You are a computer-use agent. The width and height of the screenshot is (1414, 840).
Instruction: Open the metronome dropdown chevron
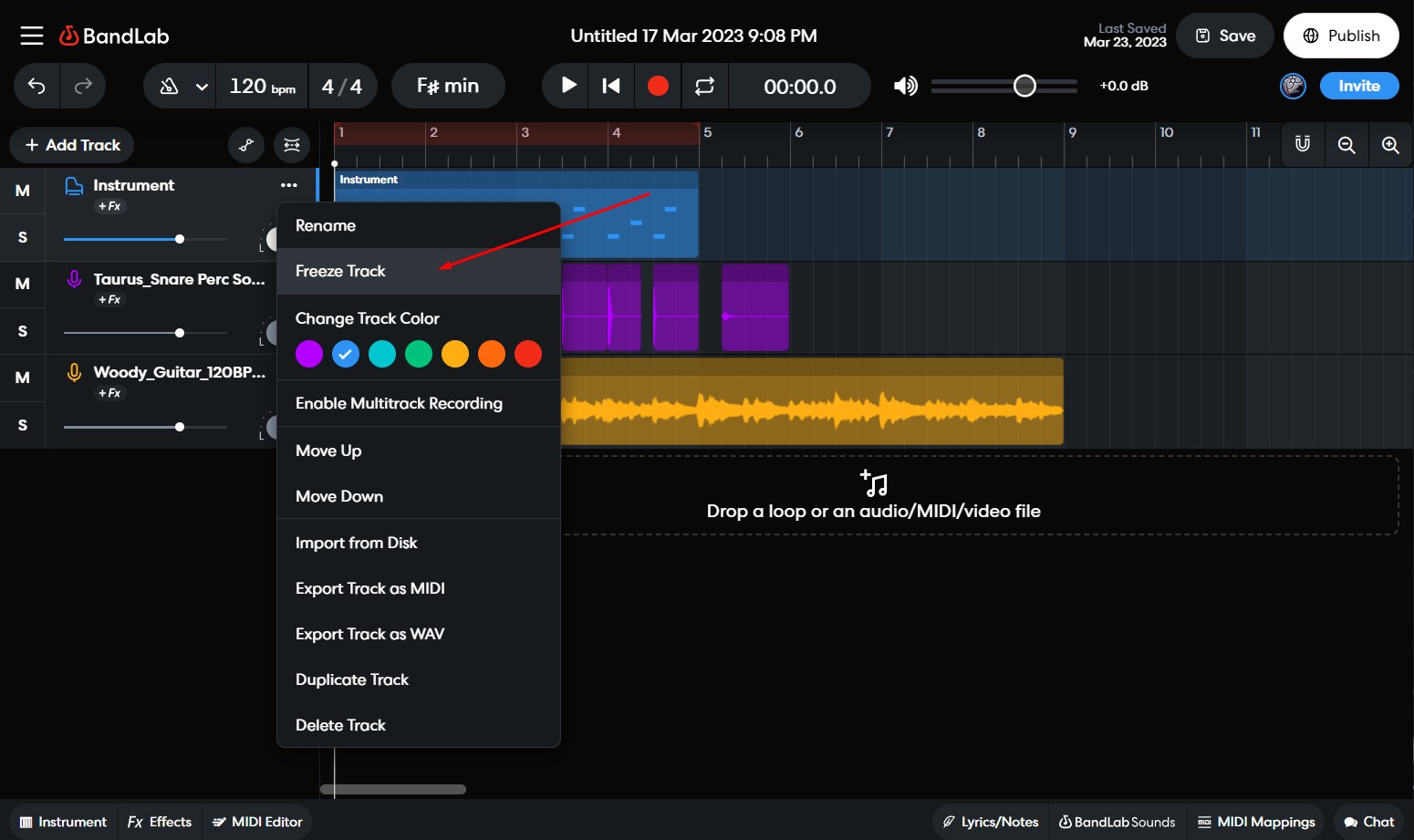[200, 86]
